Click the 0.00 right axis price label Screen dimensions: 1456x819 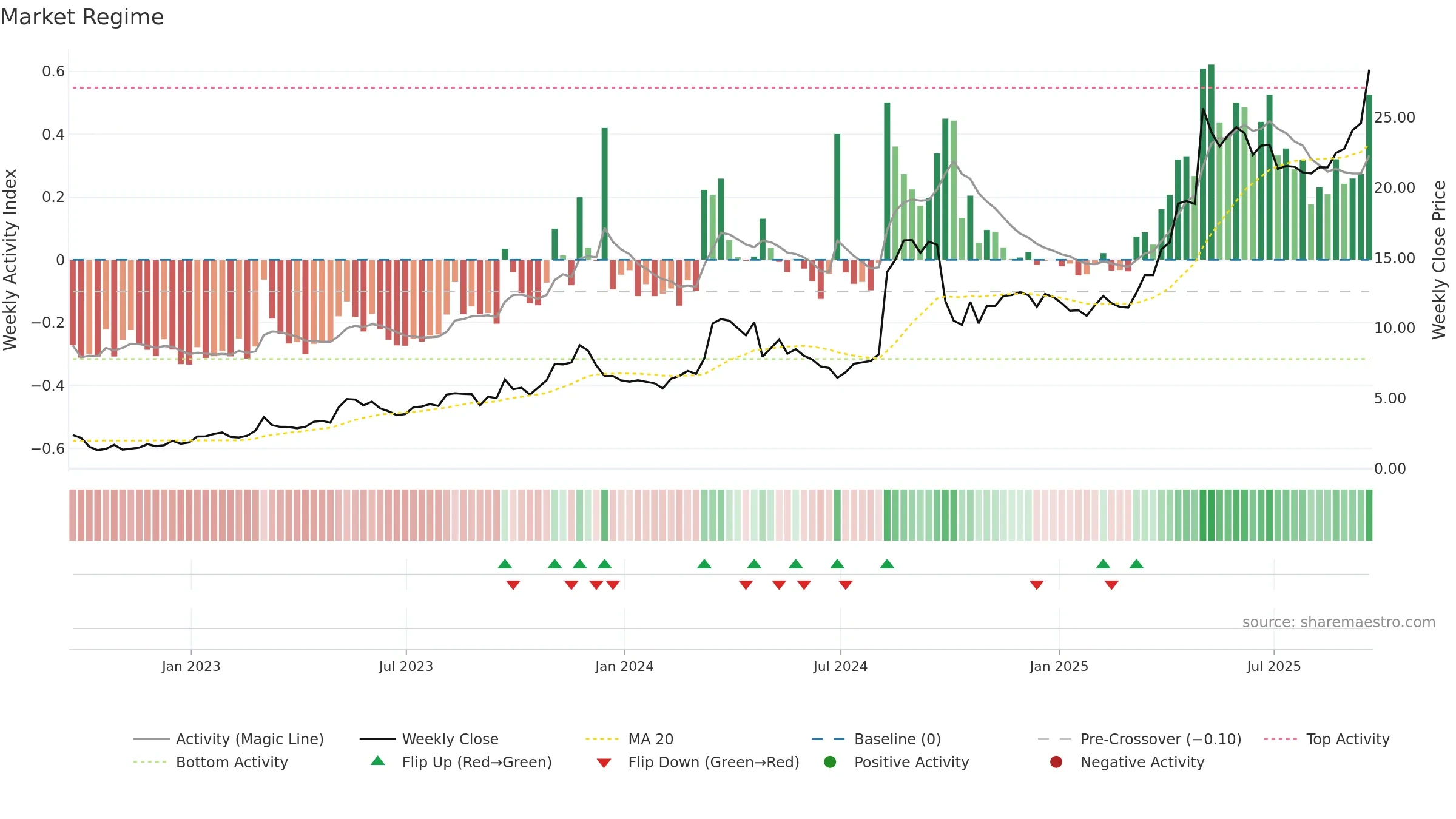pyautogui.click(x=1390, y=468)
